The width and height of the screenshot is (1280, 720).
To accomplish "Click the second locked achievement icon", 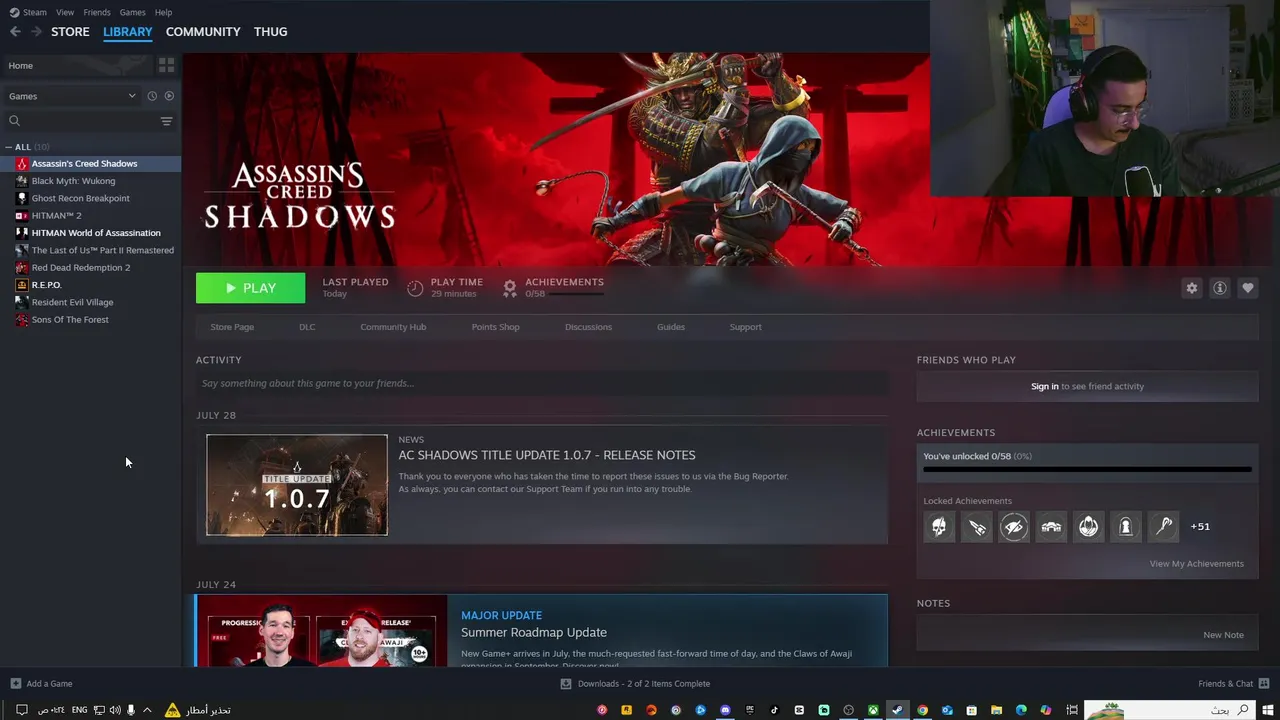I will (976, 526).
